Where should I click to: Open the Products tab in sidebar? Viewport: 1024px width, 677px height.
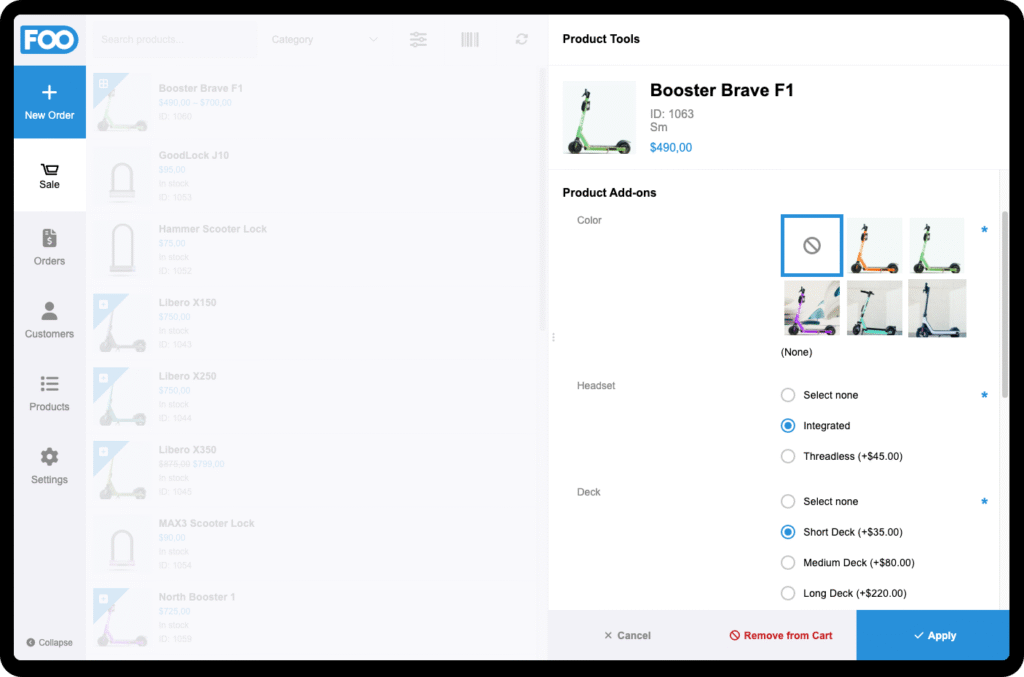[x=49, y=393]
